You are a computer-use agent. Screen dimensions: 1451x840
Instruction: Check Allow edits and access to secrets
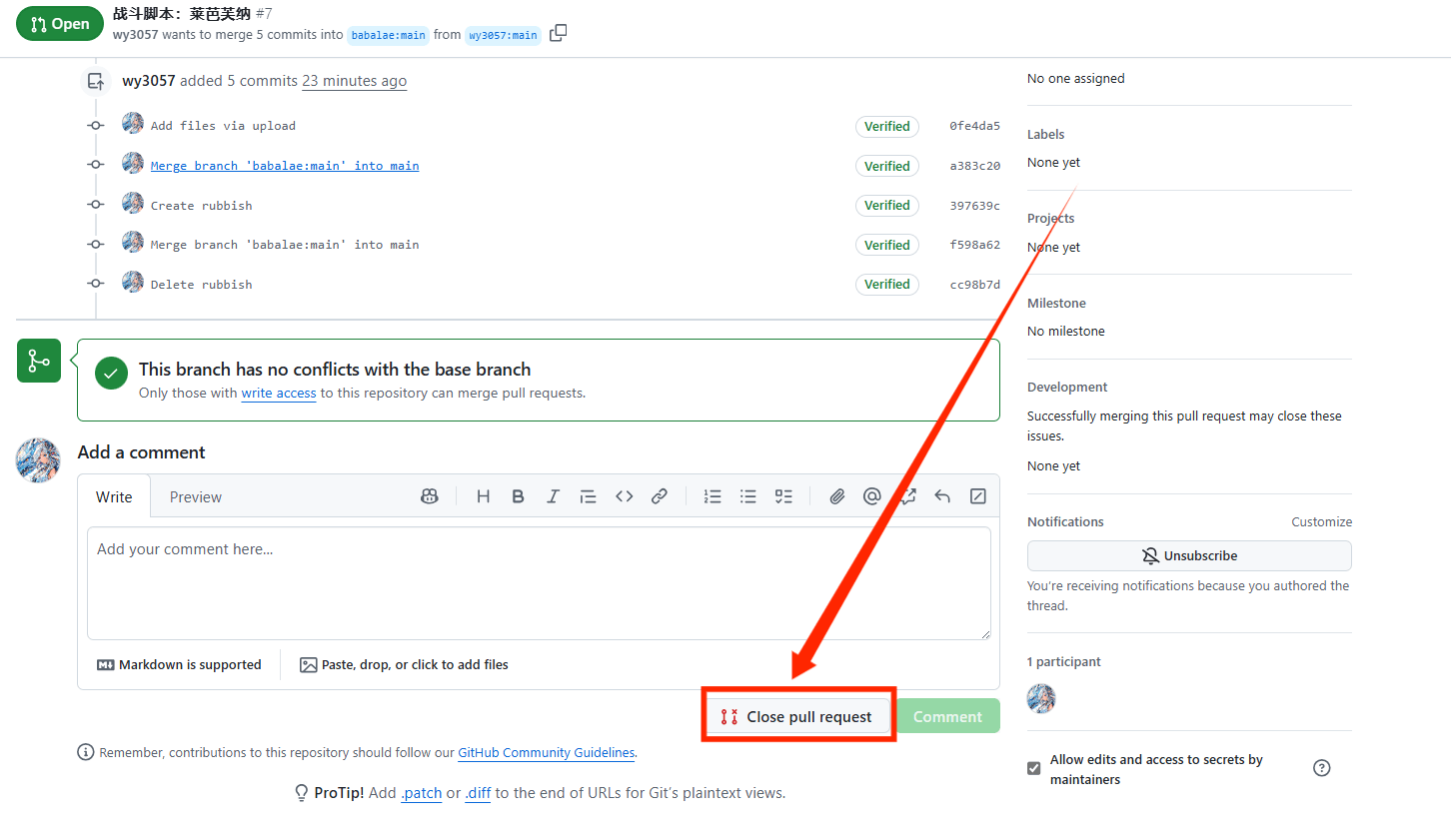pos(1033,767)
